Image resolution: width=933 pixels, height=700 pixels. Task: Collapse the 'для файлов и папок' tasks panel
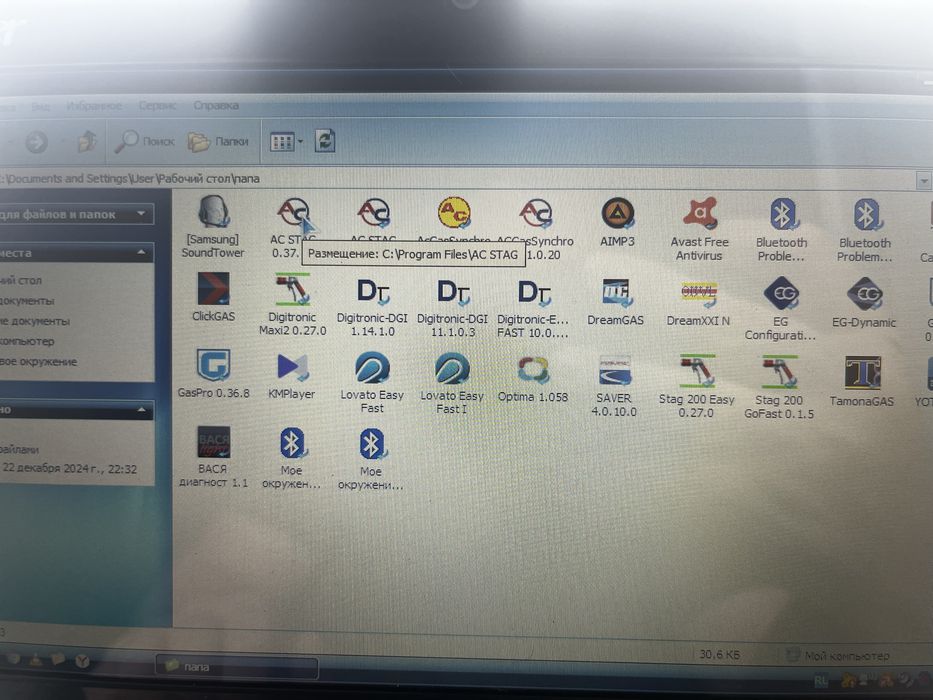[x=141, y=214]
